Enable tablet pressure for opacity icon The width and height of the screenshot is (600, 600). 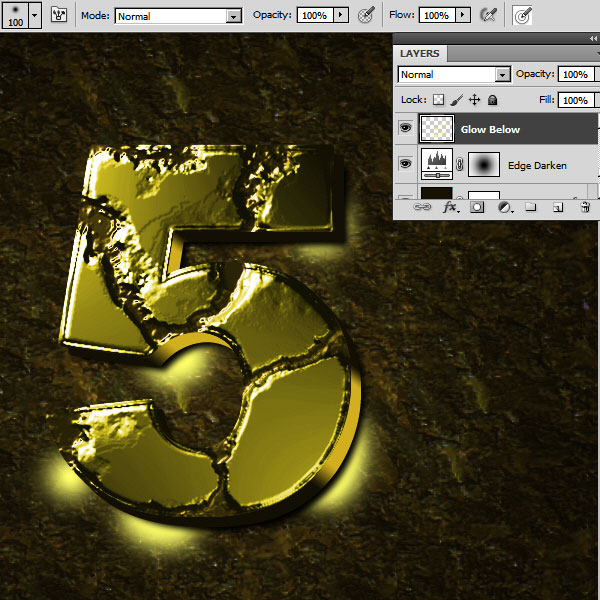pos(366,16)
